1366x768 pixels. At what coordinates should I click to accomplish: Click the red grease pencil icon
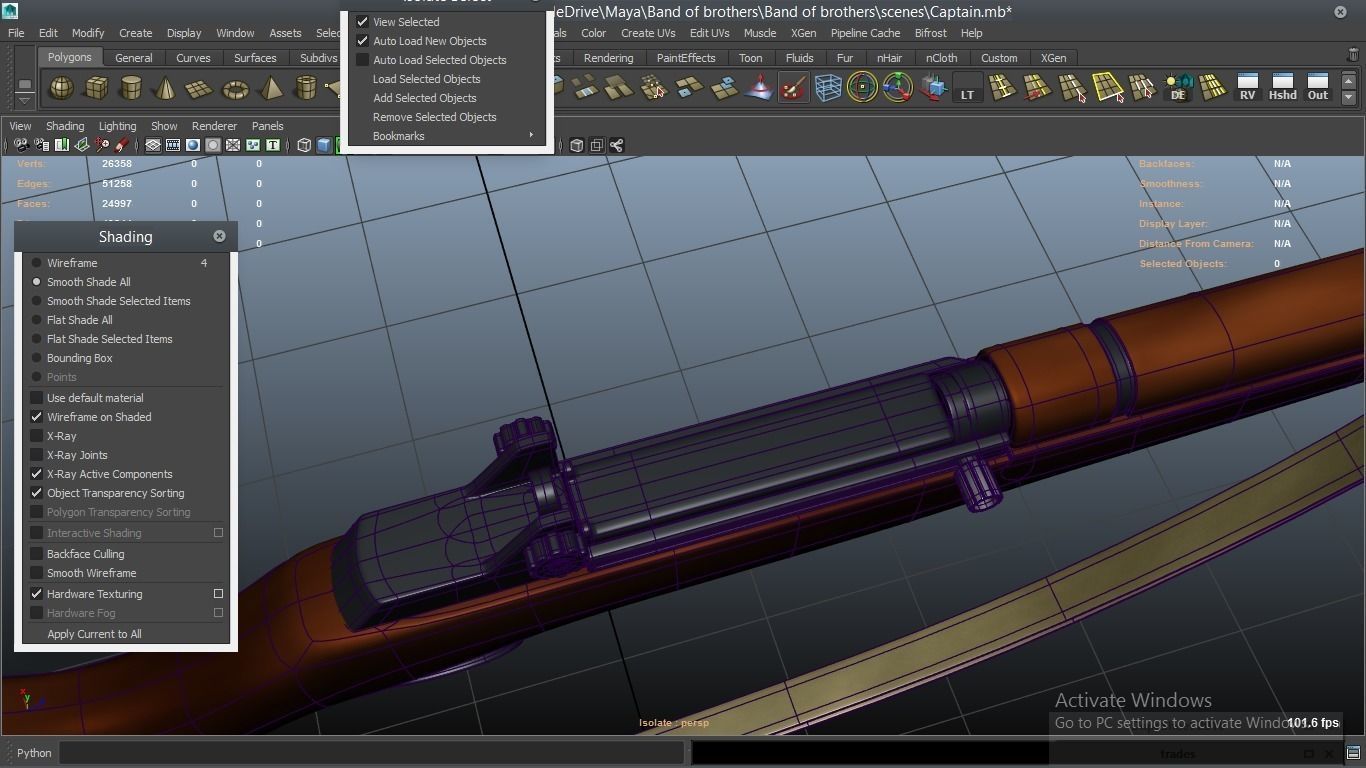click(122, 145)
